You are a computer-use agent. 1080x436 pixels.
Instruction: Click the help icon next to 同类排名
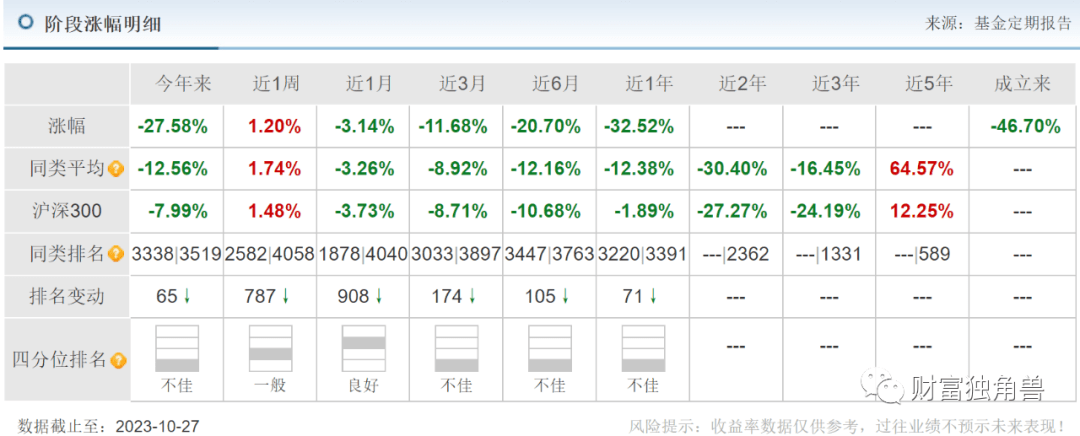[x=116, y=254]
